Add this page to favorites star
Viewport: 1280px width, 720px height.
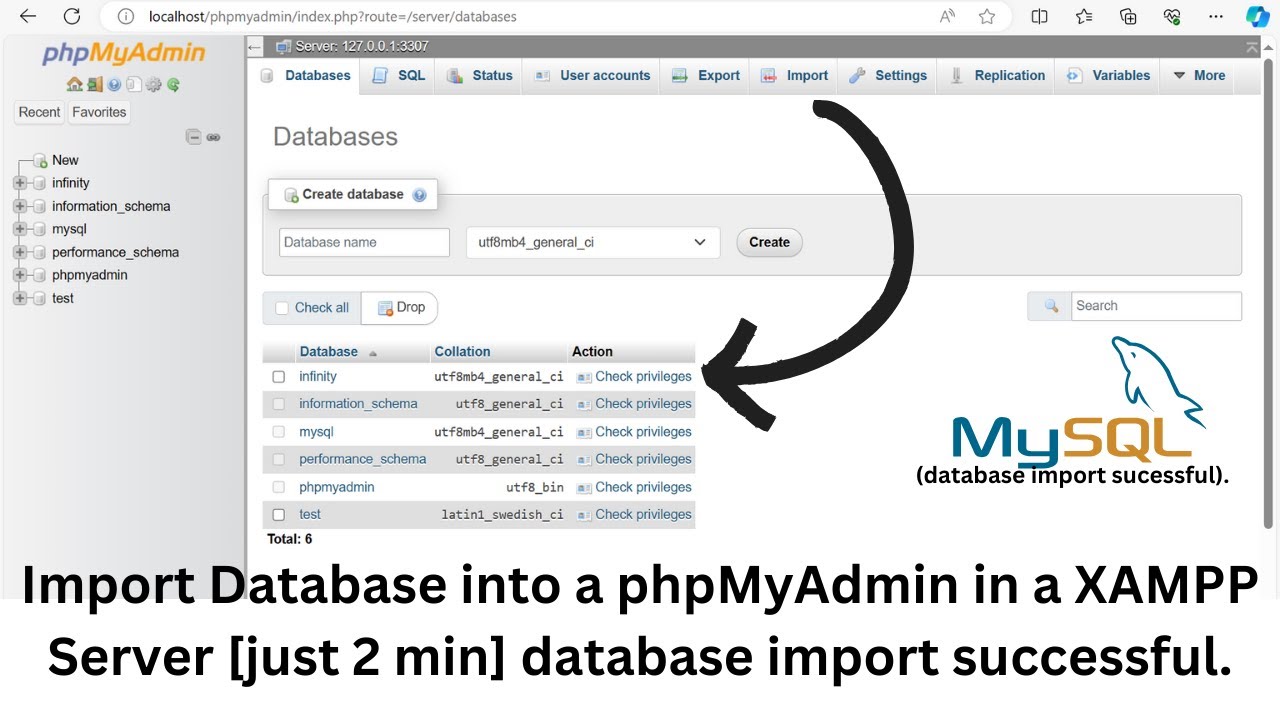pos(987,16)
